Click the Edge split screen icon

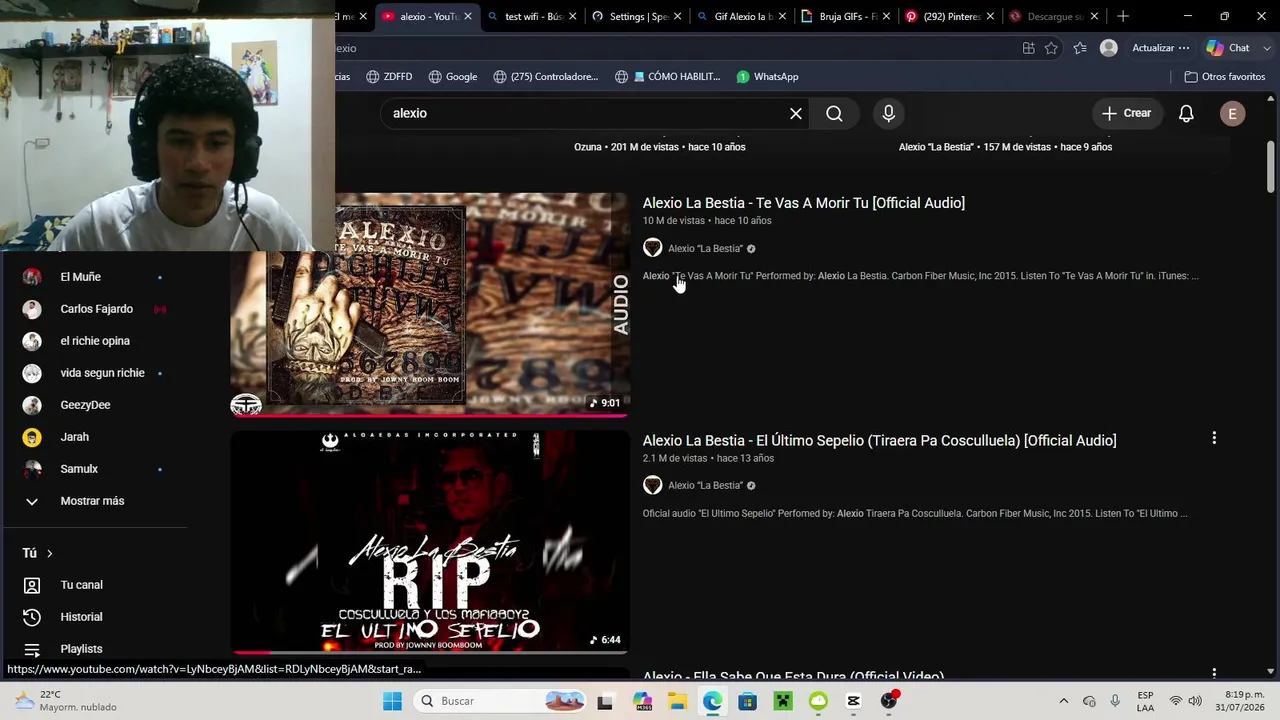(1028, 48)
